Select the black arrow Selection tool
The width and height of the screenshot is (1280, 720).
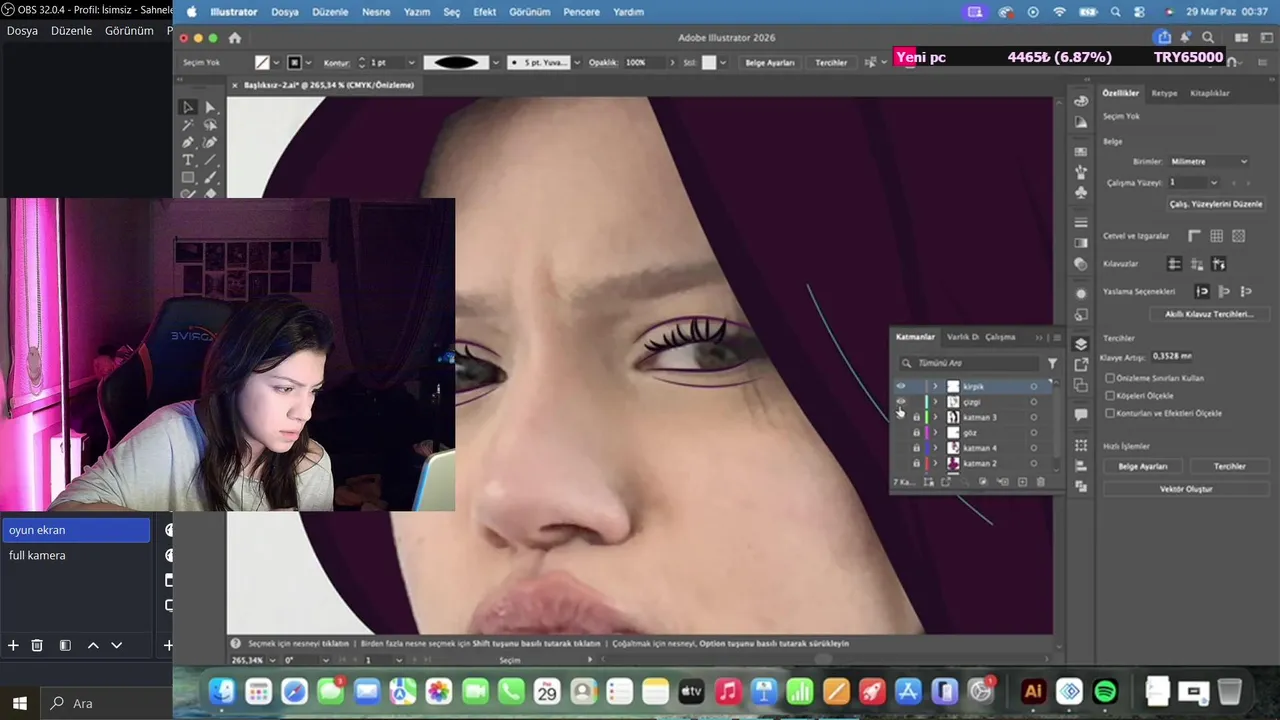188,107
